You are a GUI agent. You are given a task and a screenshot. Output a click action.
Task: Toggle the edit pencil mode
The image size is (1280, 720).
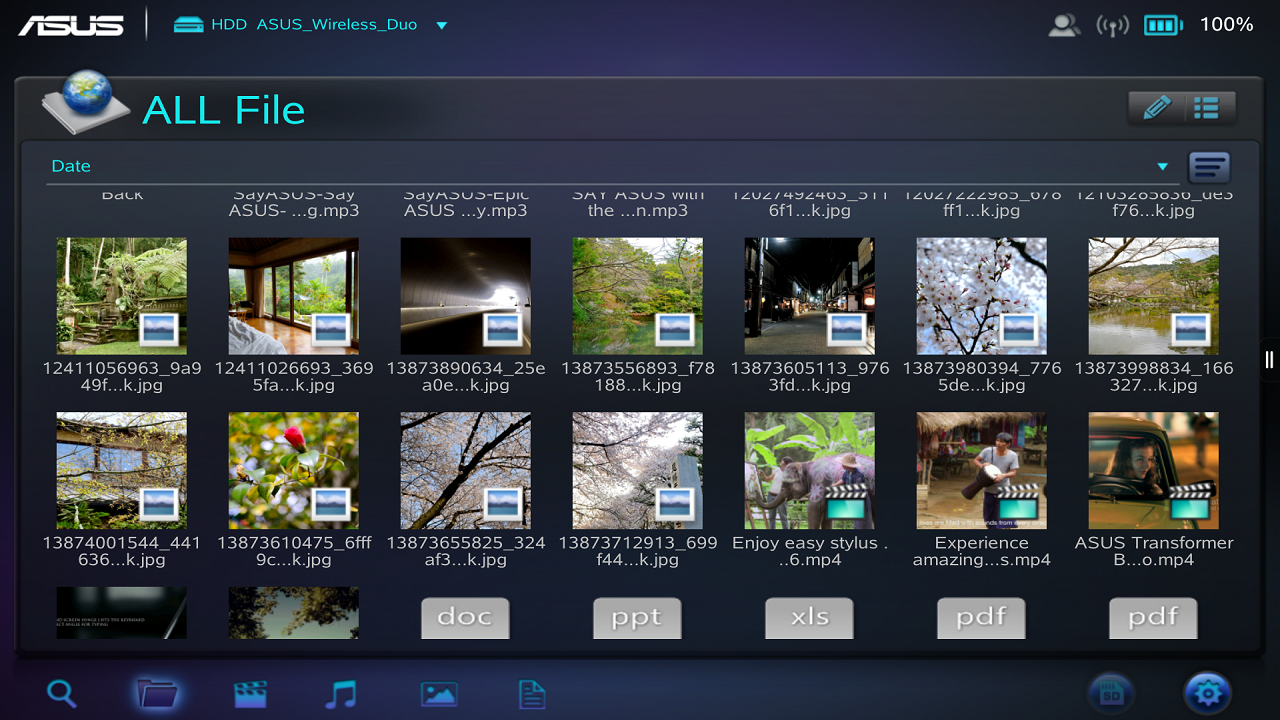tap(1155, 105)
